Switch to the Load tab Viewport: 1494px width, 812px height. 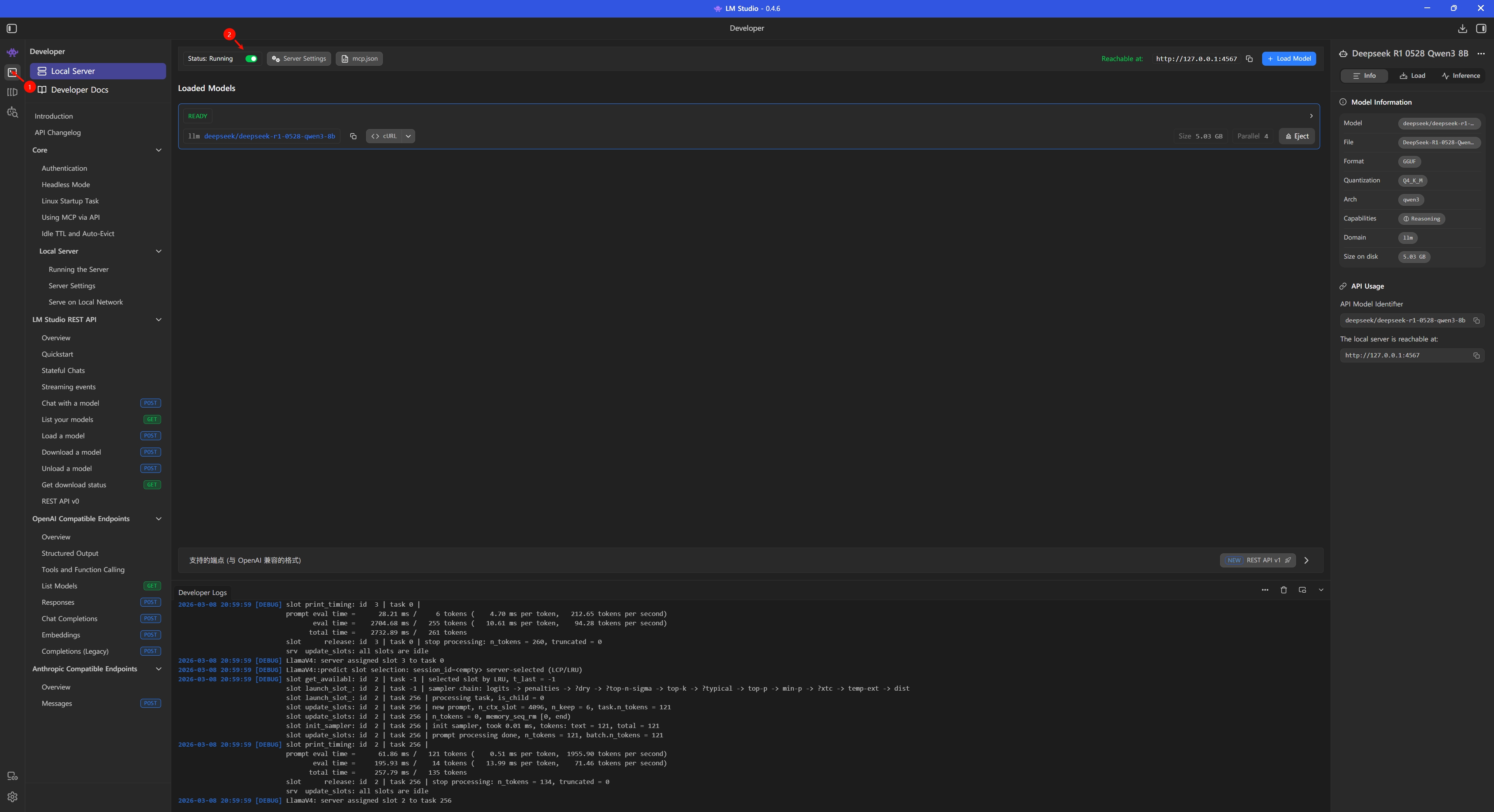click(1412, 76)
